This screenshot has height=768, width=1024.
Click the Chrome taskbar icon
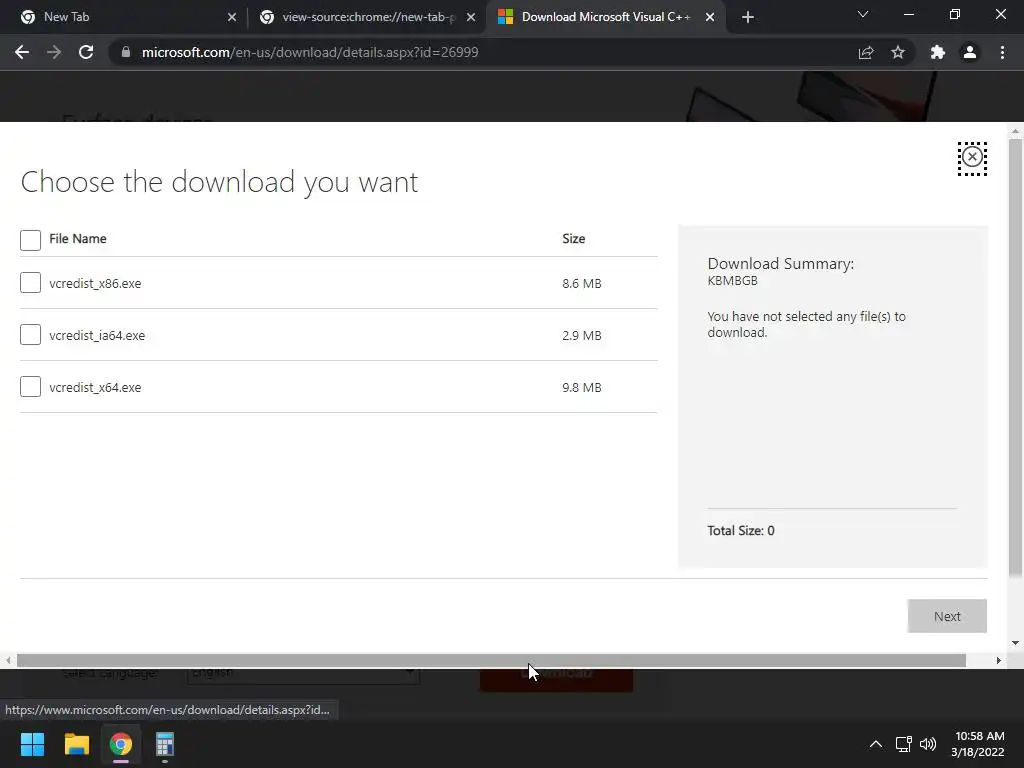[121, 744]
